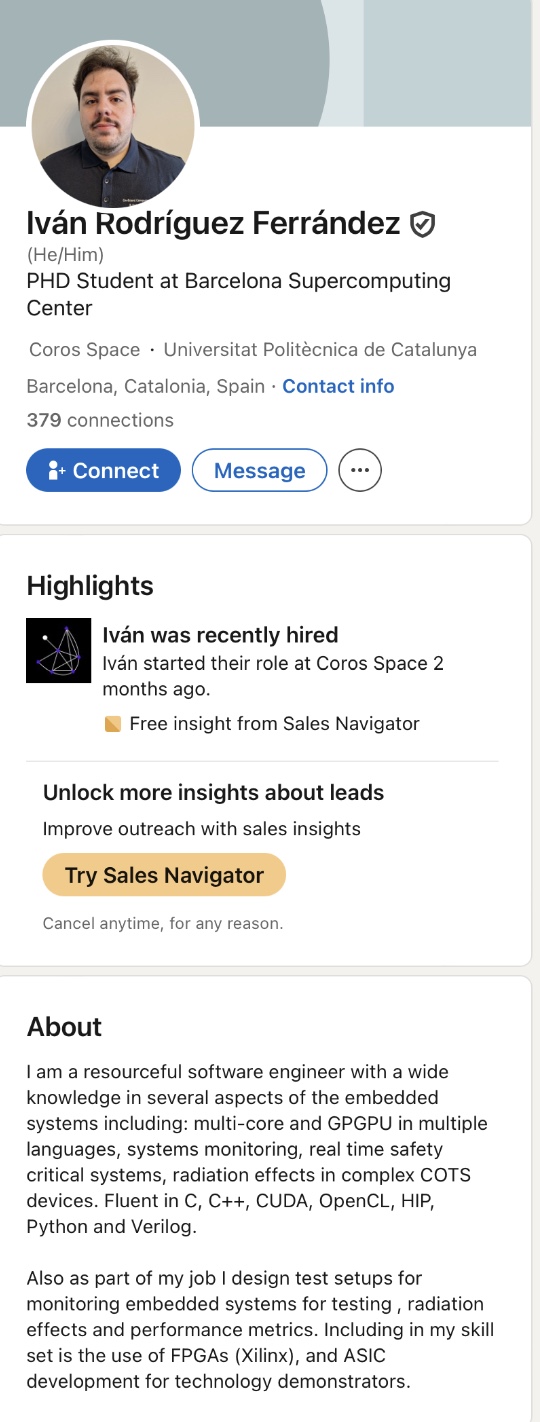Click the Coros Space logo in Highlights
The height and width of the screenshot is (1422, 540).
pyautogui.click(x=58, y=650)
